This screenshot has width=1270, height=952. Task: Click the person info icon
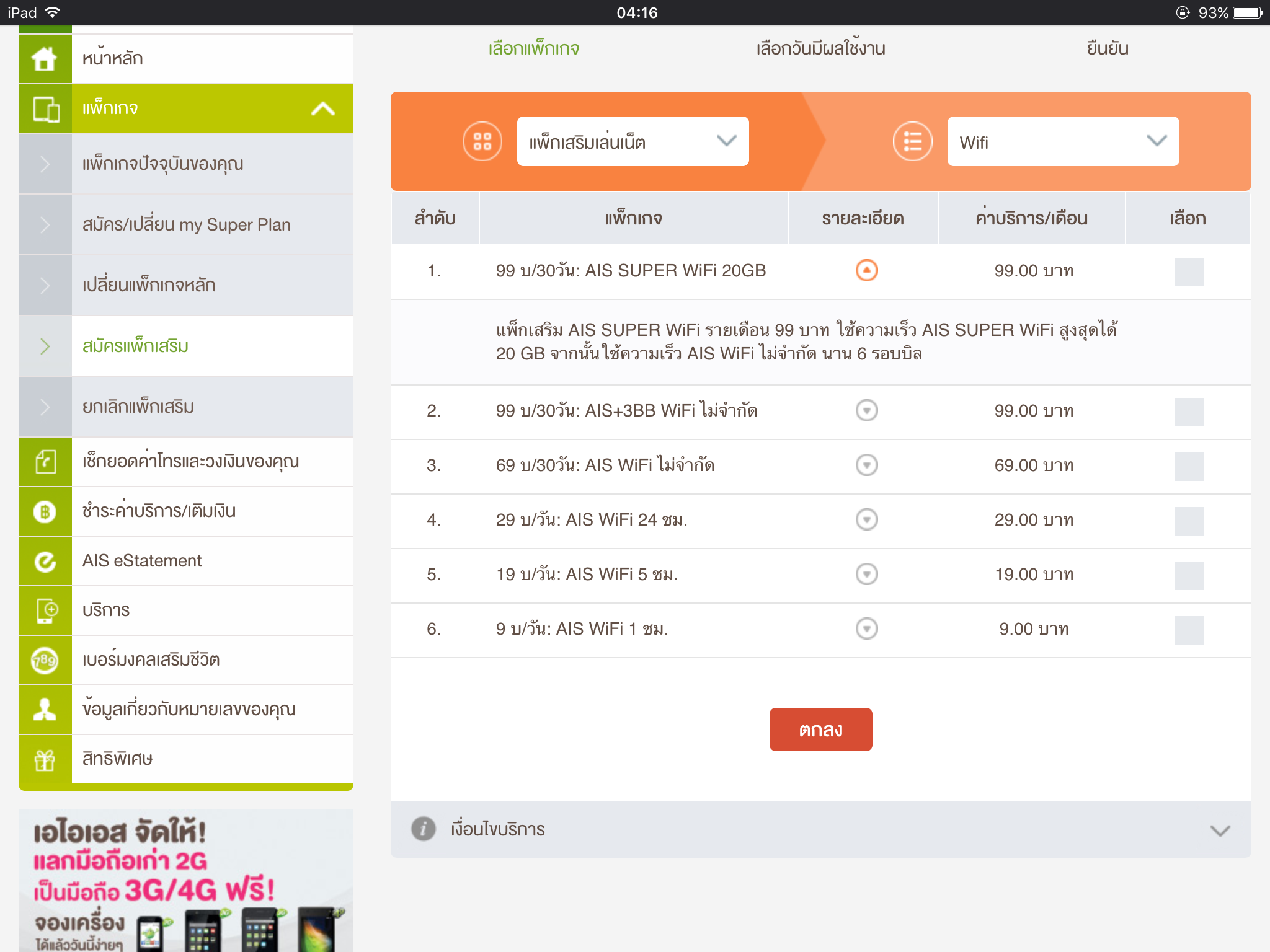pos(45,710)
